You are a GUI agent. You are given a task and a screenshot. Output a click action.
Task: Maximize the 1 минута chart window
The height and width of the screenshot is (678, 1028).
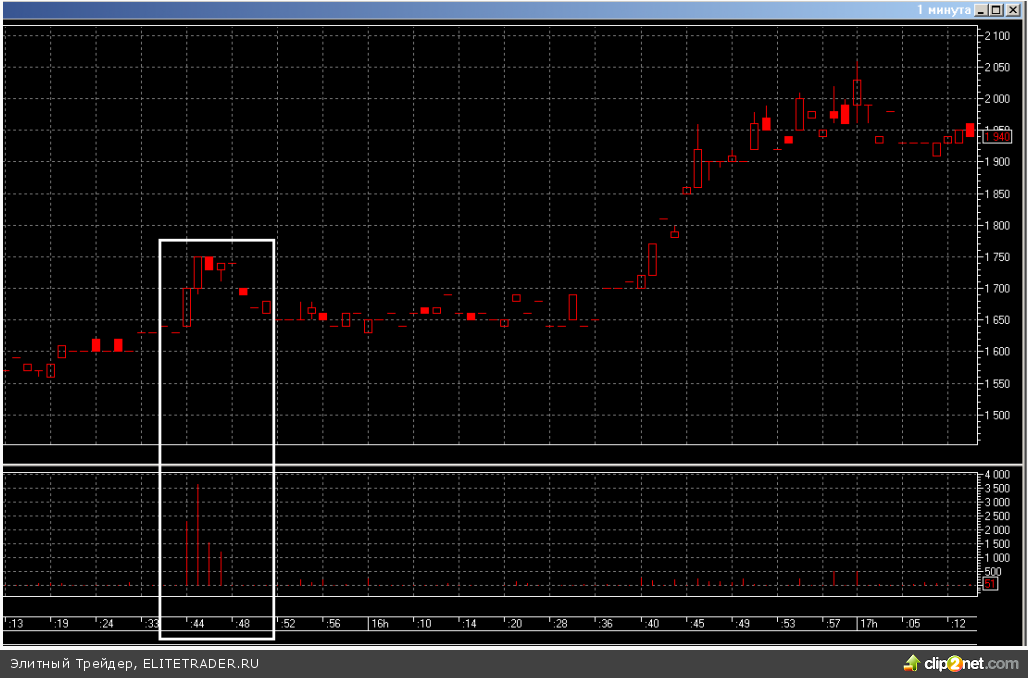pos(996,9)
